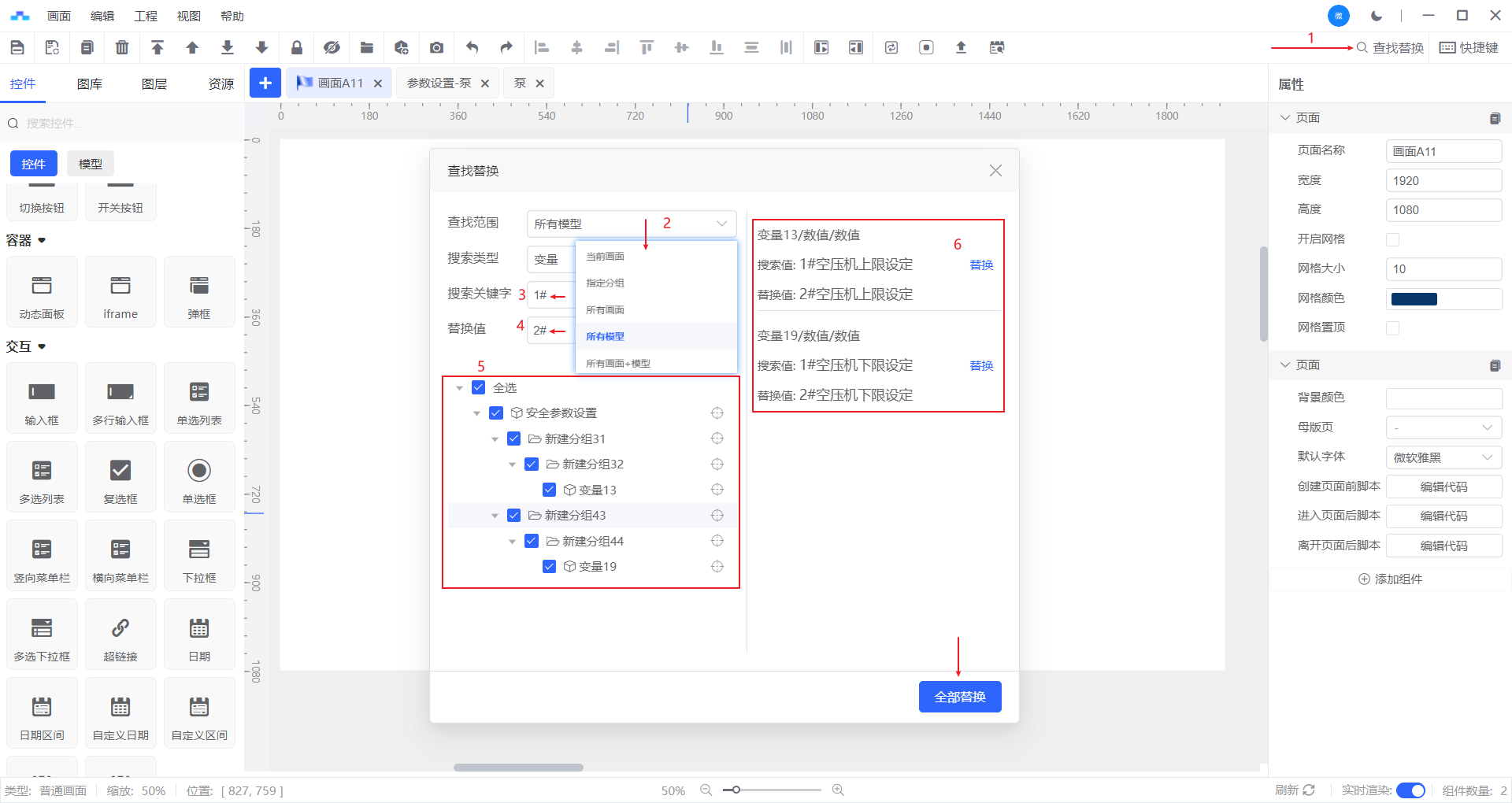Click the redo arrow icon
The width and height of the screenshot is (1512, 803).
click(506, 48)
